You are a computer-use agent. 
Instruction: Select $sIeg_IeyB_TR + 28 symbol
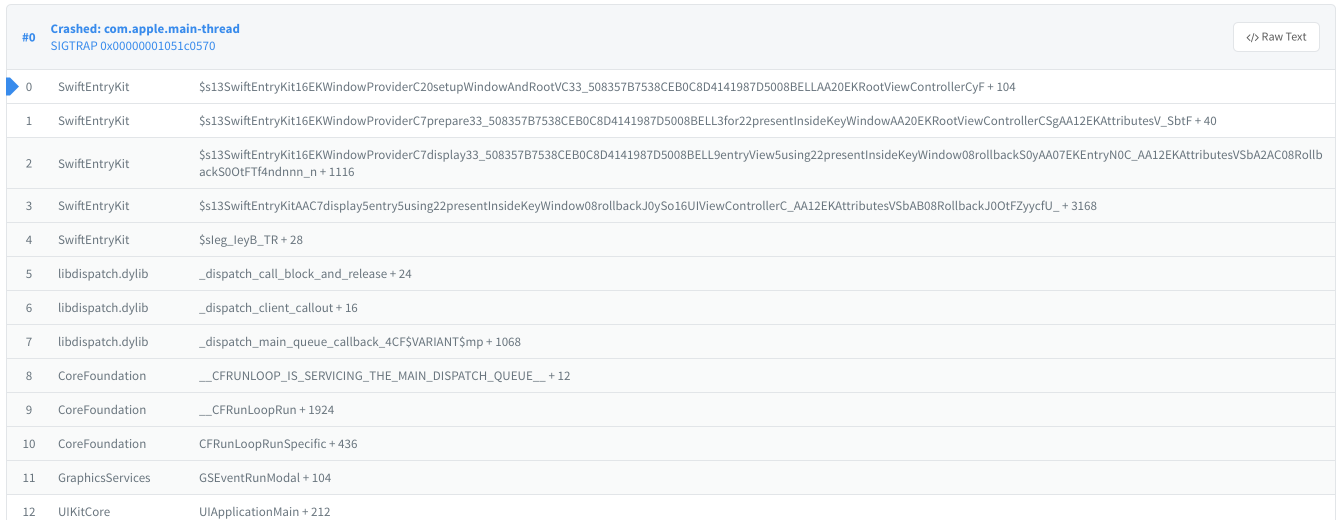(x=251, y=240)
